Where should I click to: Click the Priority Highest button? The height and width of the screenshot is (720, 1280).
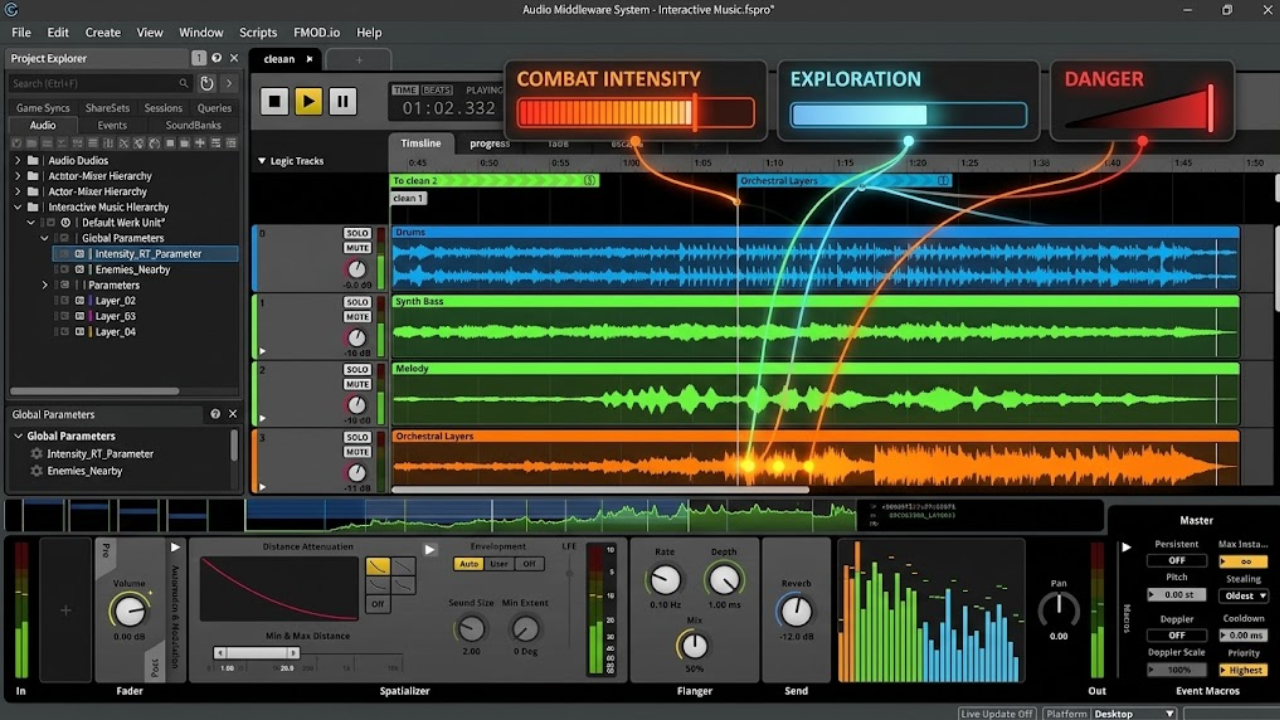pos(1245,670)
